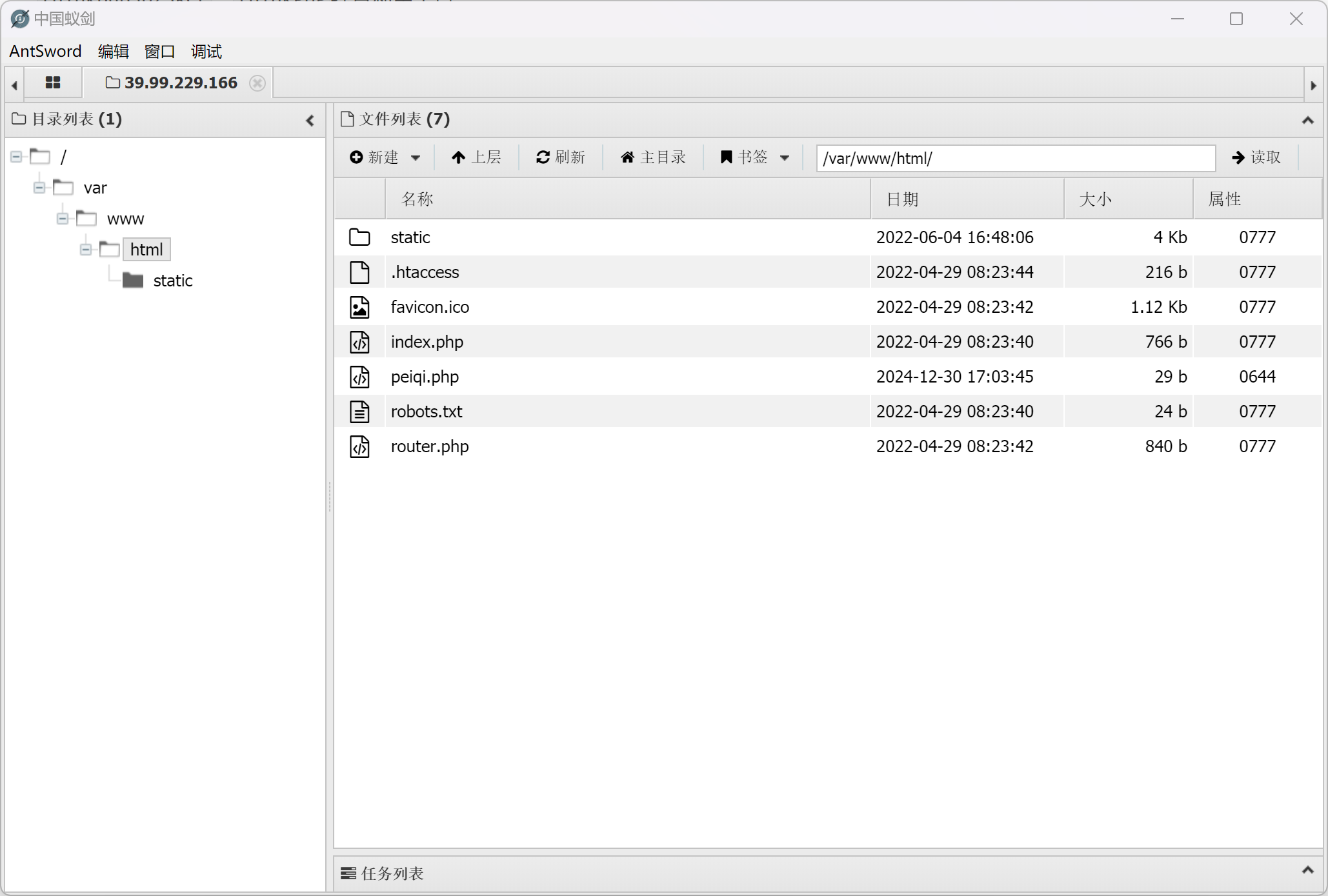
Task: Select the html folder in tree
Action: [146, 250]
